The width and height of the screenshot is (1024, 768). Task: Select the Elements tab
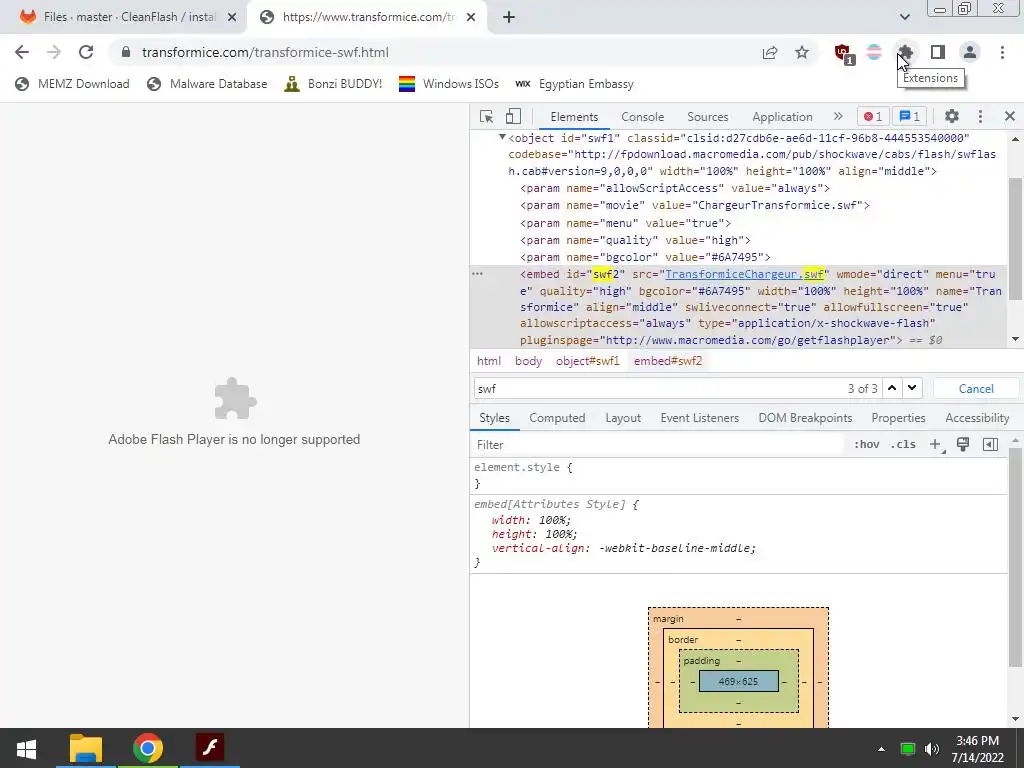[574, 117]
